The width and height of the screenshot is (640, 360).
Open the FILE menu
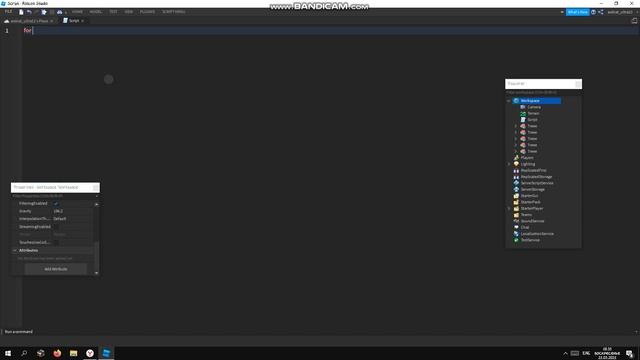pyautogui.click(x=8, y=12)
